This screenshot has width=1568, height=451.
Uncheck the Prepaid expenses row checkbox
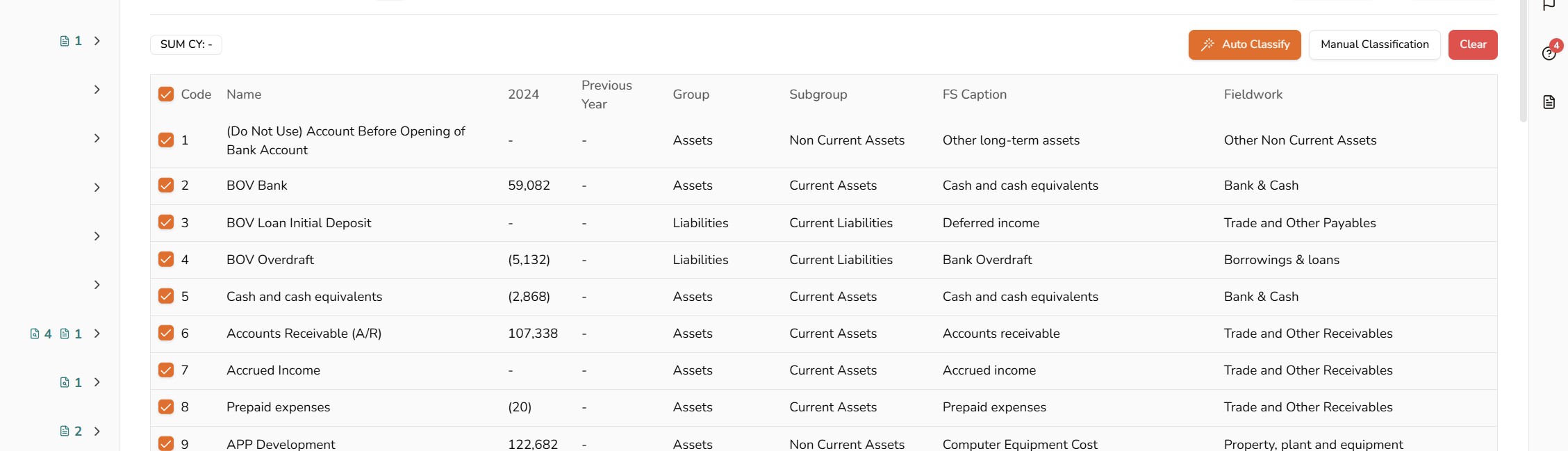pos(165,407)
